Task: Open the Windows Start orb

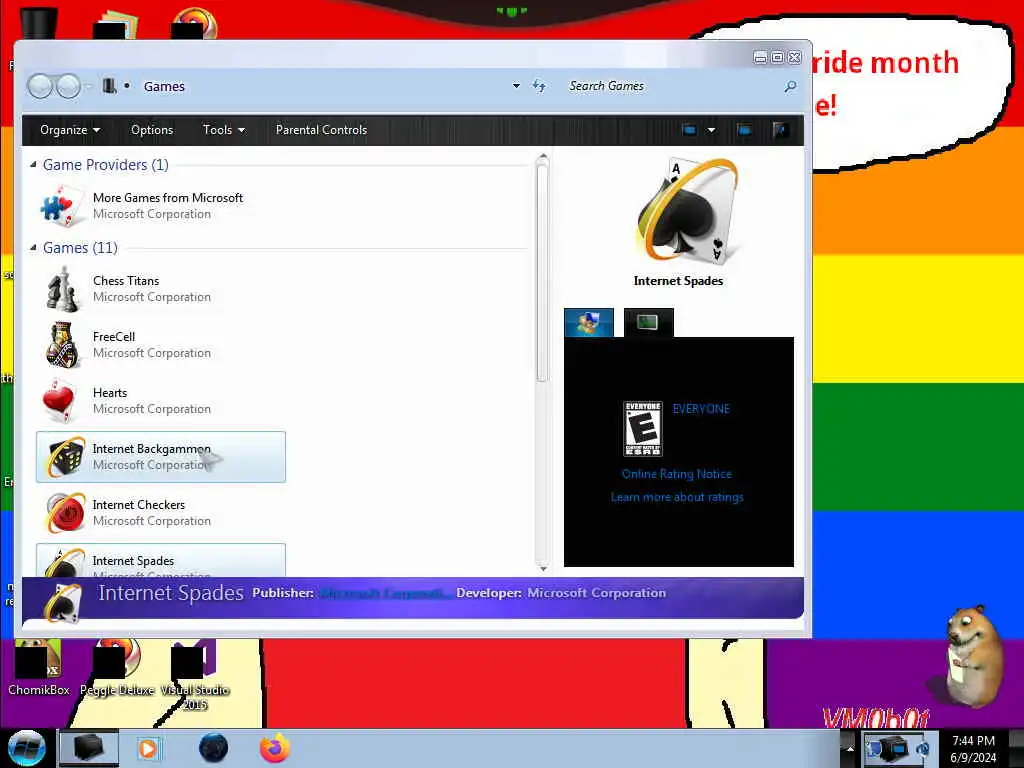Action: tap(26, 748)
